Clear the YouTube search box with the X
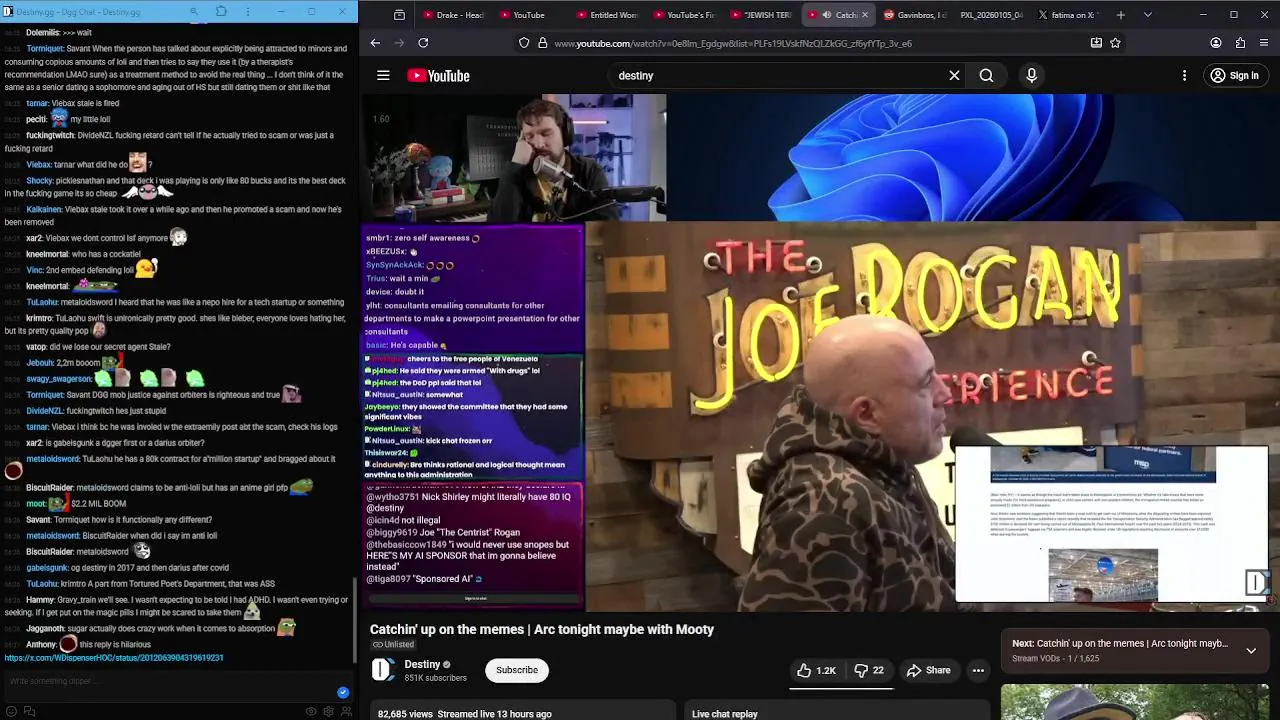The height and width of the screenshot is (720, 1280). 954,75
